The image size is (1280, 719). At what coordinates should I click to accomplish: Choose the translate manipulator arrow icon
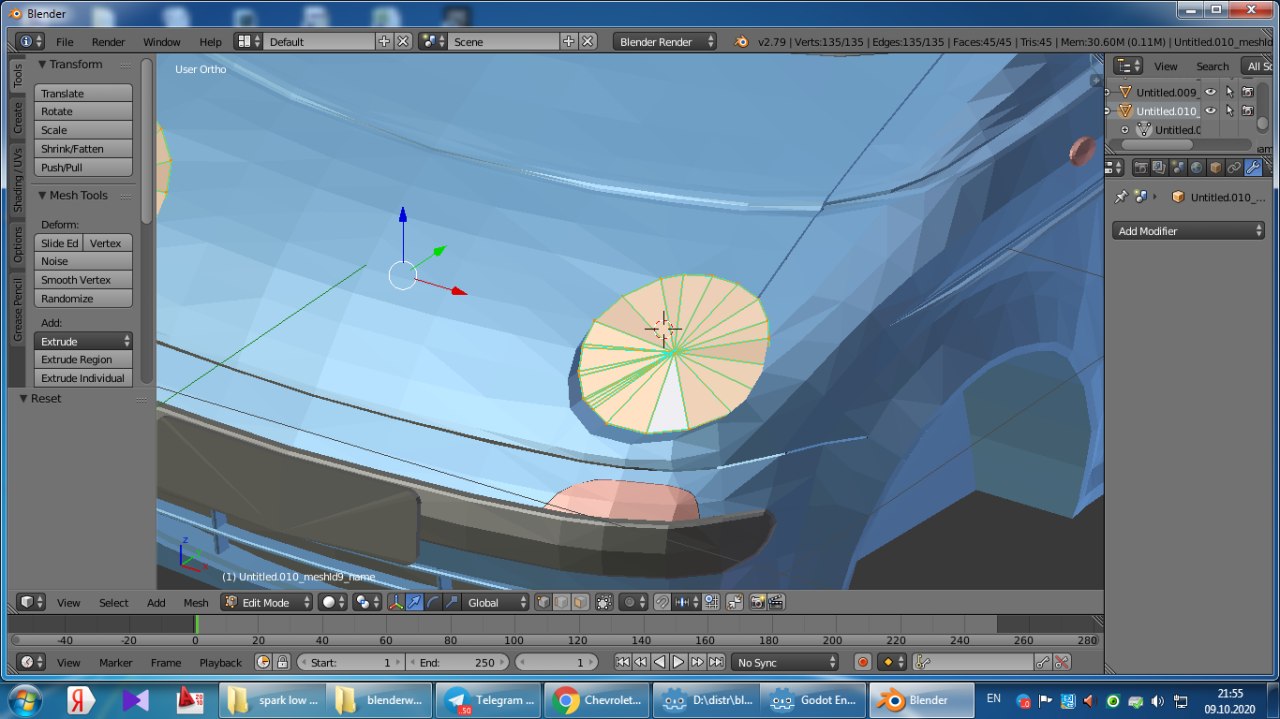pos(415,602)
